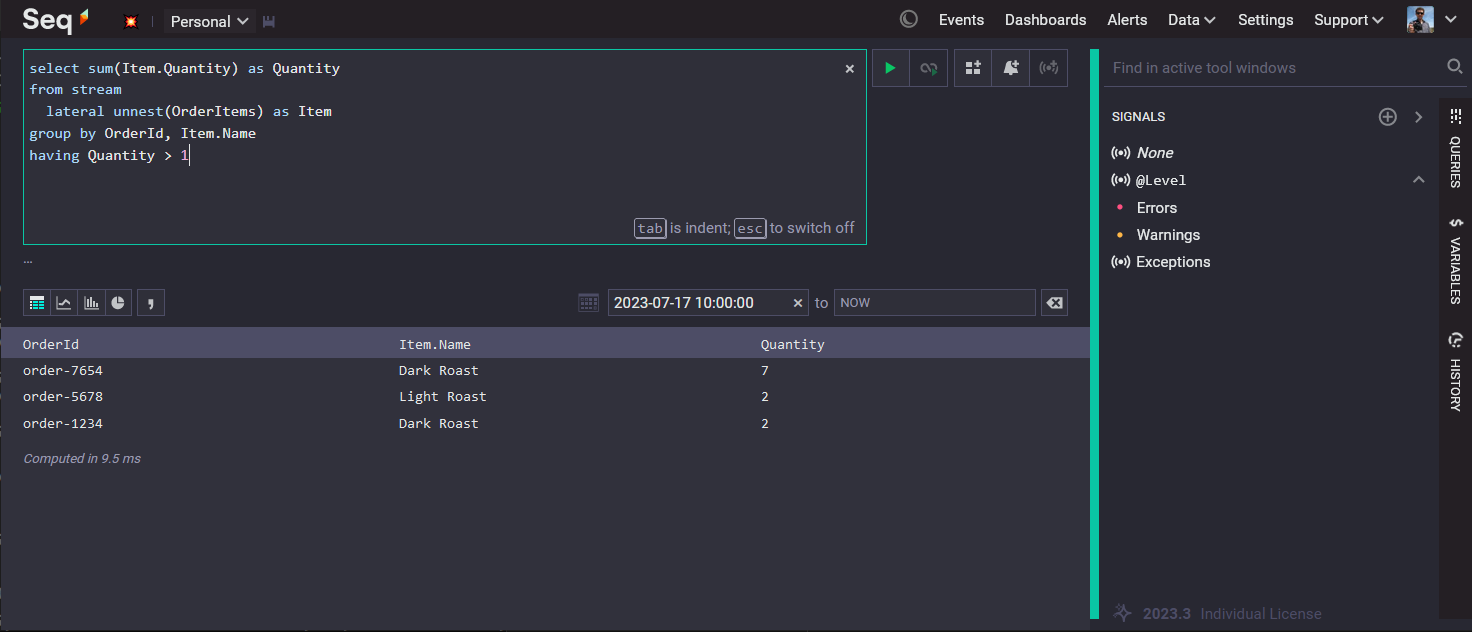Click Light Roast cell

443,396
